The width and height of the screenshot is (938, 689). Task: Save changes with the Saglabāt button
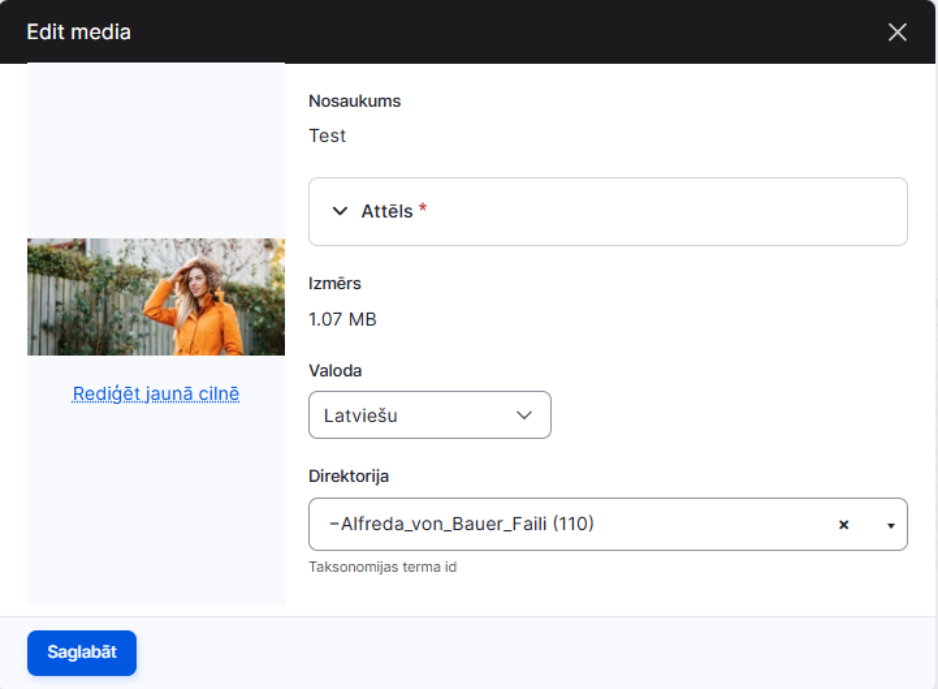82,653
